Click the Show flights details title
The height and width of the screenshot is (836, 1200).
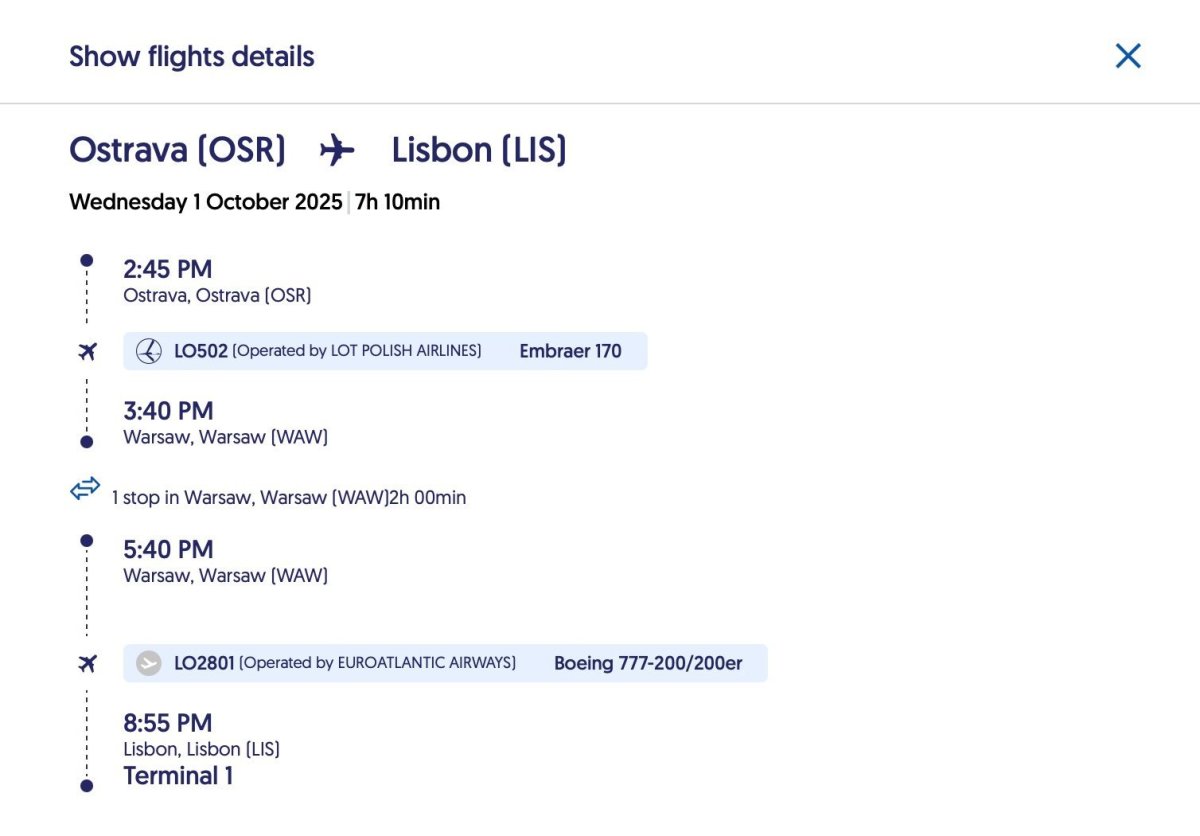click(192, 56)
